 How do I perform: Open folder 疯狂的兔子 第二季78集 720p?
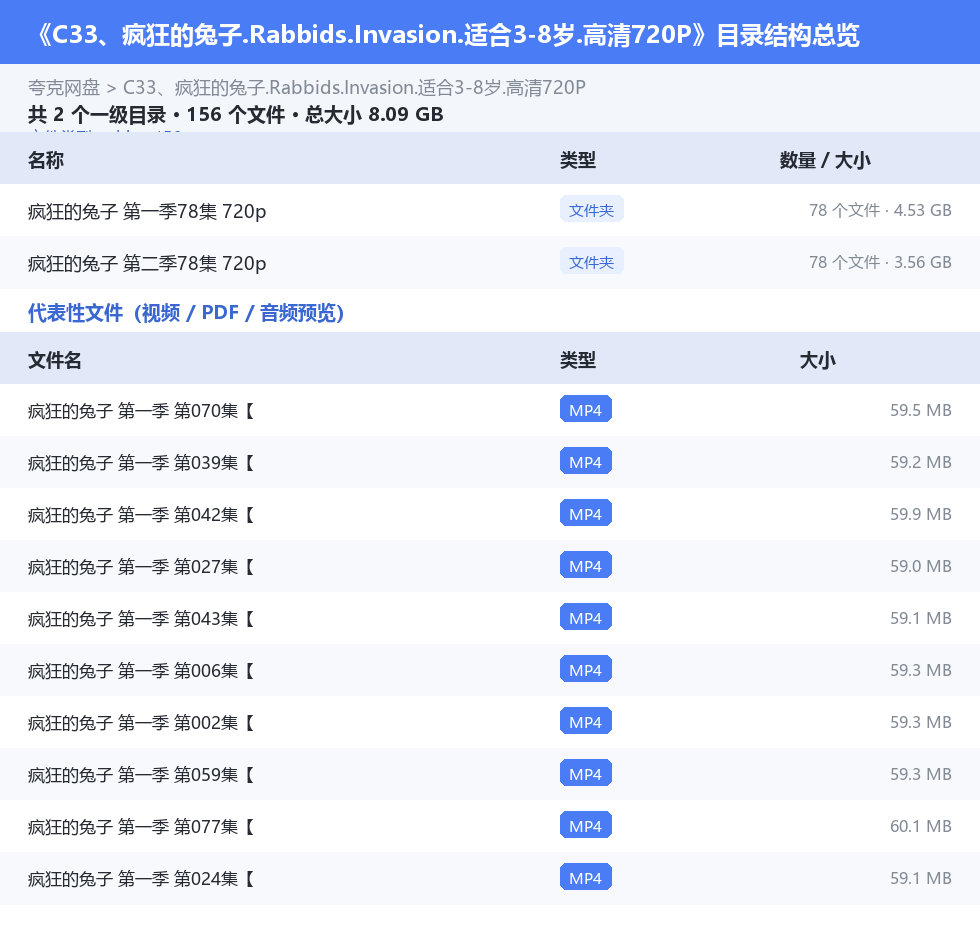click(x=147, y=263)
